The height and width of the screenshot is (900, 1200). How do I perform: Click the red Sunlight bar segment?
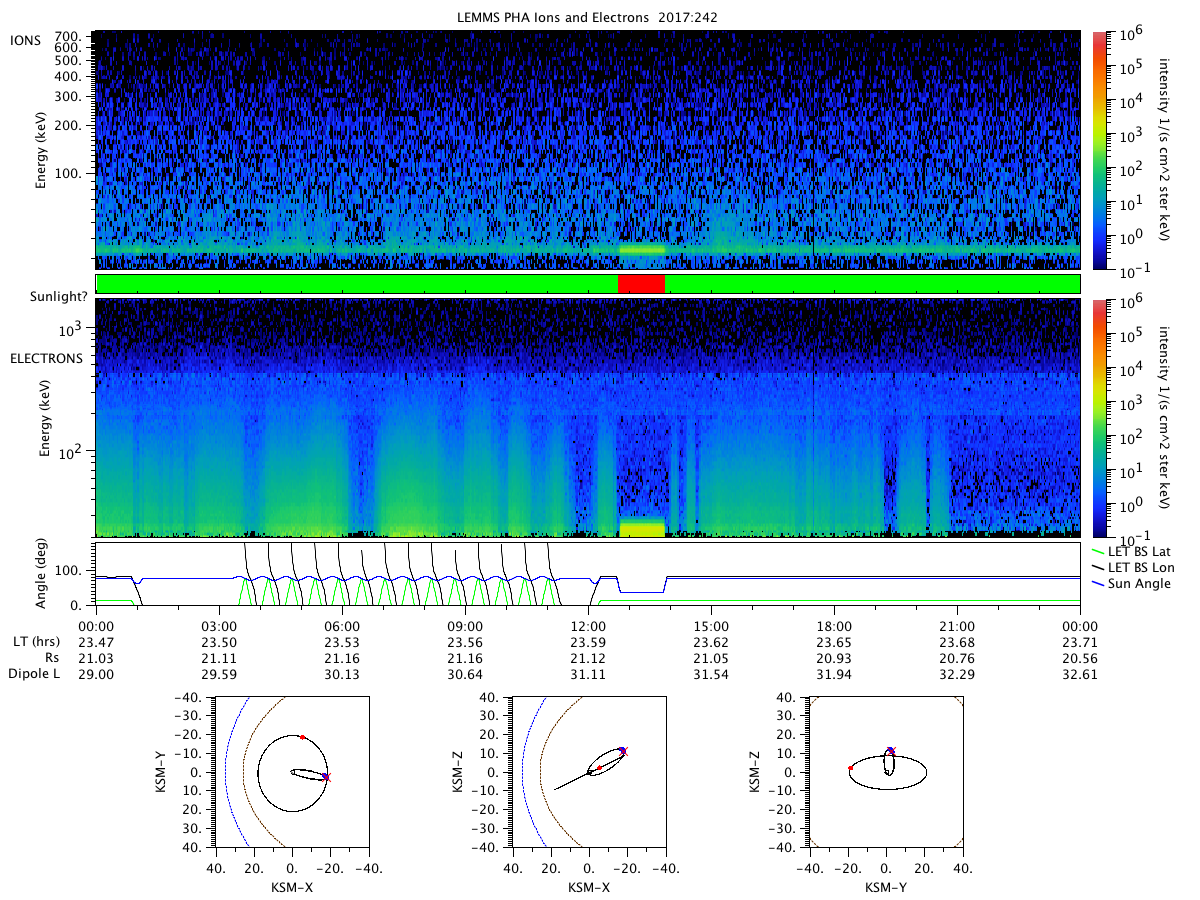pyautogui.click(x=641, y=284)
